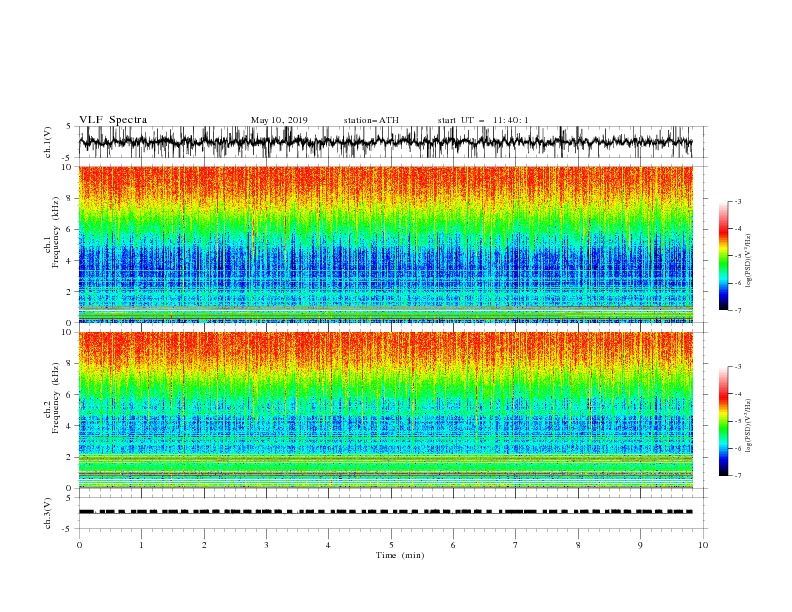The width and height of the screenshot is (792, 612).
Task: Click time axis tick label 4
Action: (328, 545)
